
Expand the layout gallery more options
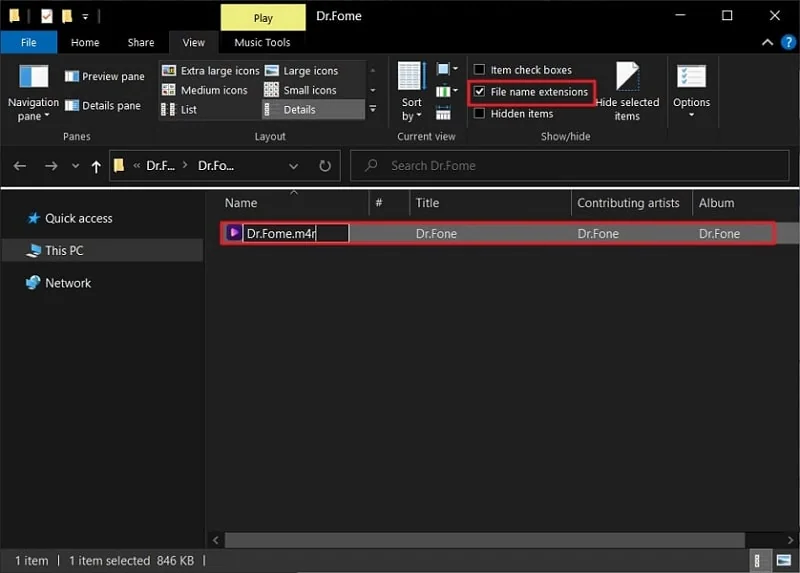(x=373, y=109)
